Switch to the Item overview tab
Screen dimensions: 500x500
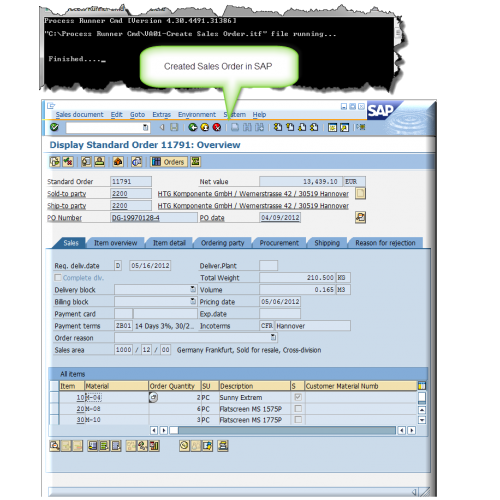click(x=115, y=243)
